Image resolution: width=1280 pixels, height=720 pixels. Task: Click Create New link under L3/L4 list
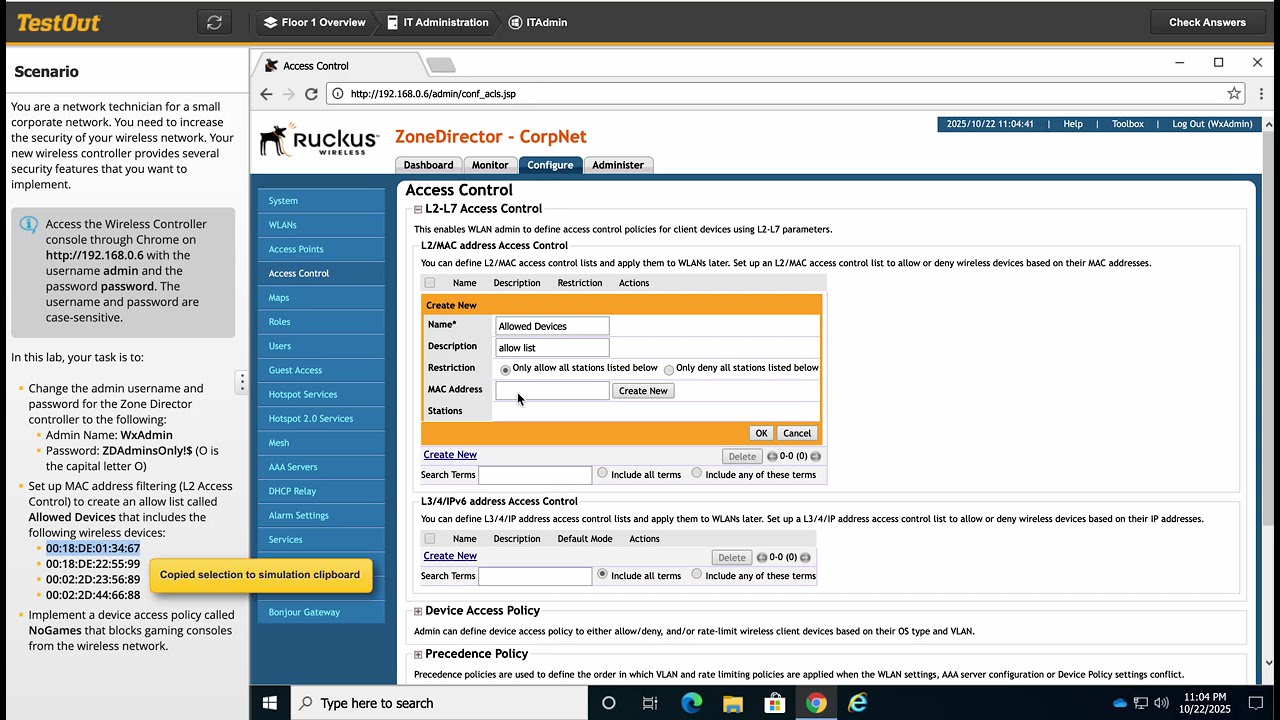(450, 556)
